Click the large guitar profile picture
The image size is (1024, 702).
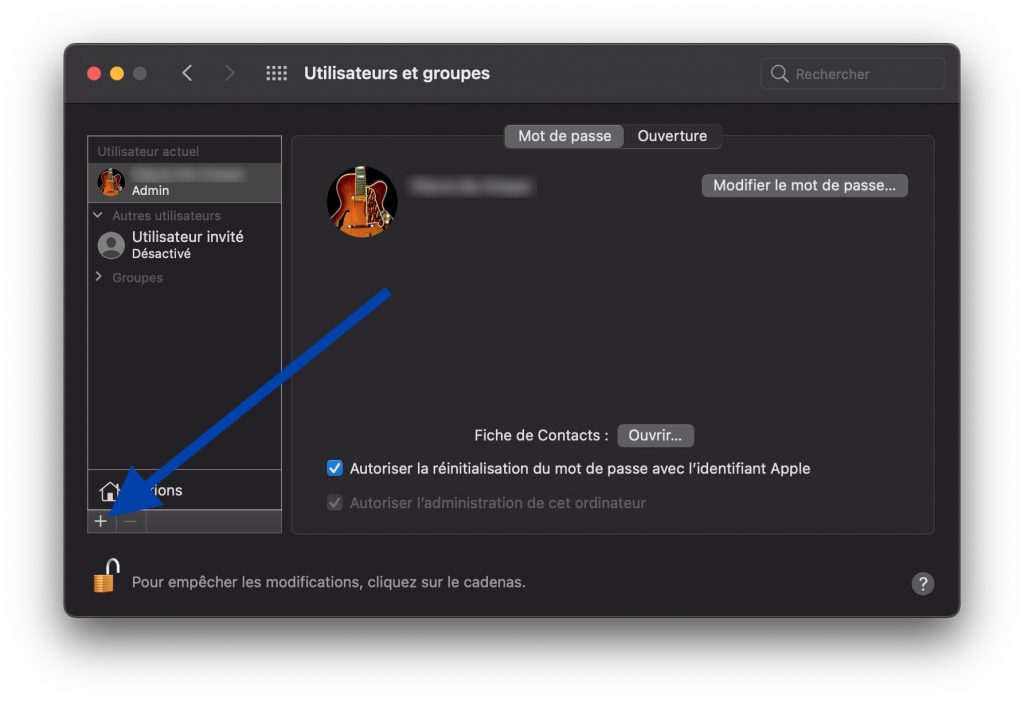362,202
